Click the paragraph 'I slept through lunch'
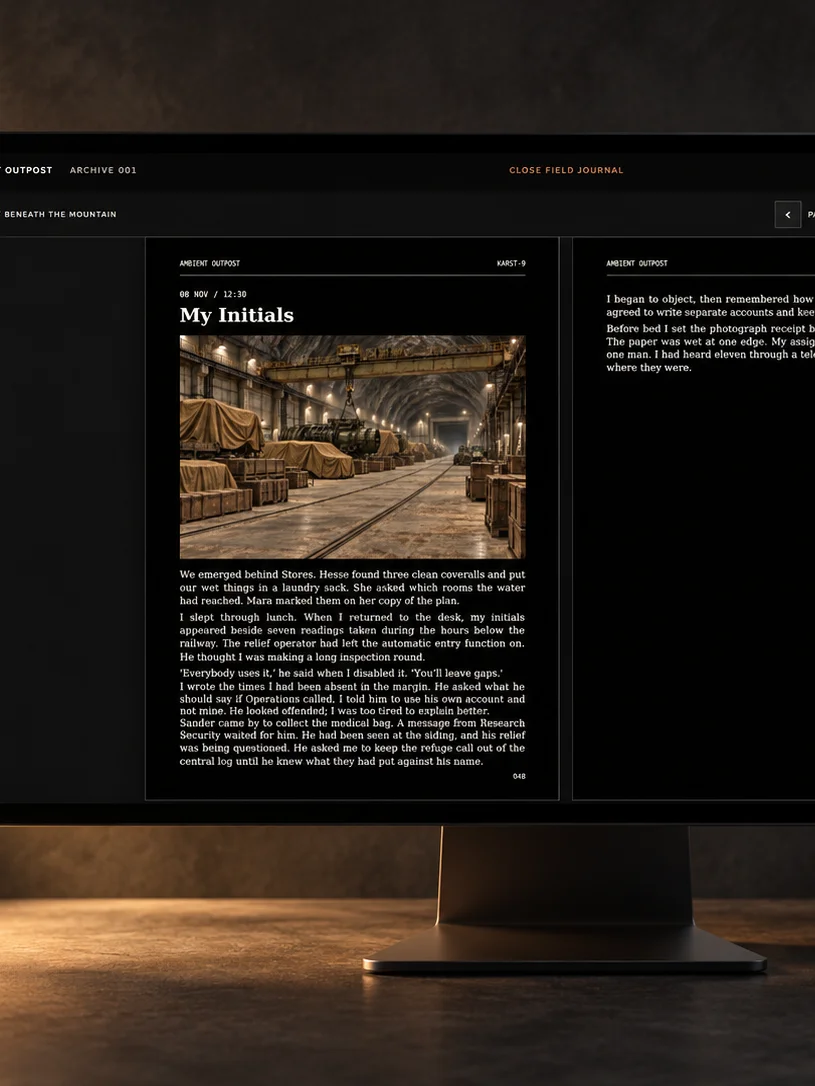This screenshot has width=815, height=1086. 352,637
